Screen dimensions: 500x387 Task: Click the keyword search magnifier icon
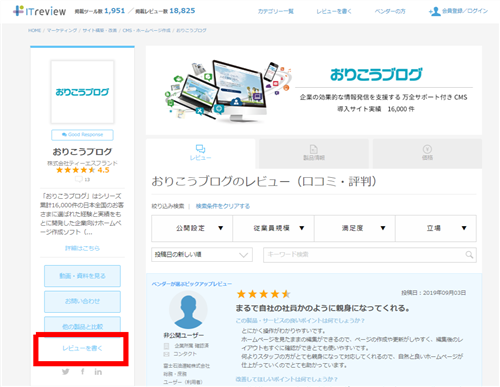click(x=469, y=255)
